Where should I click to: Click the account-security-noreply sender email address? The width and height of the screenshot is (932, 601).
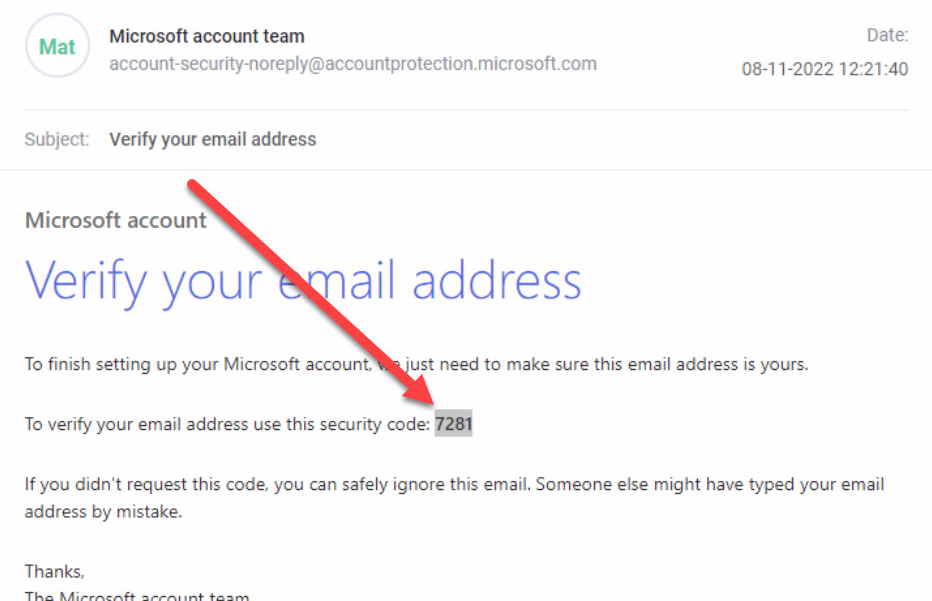353,64
